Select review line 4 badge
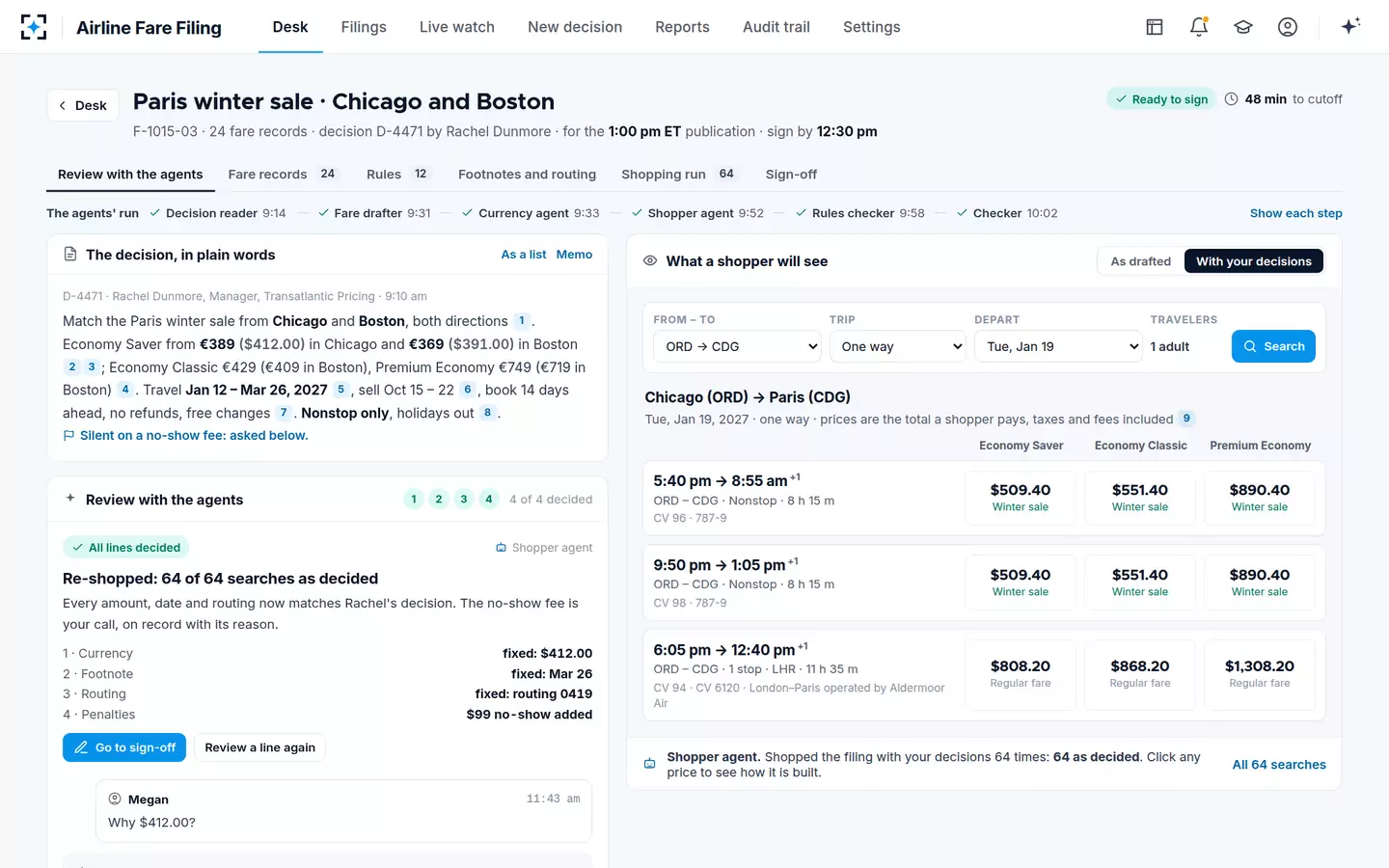The height and width of the screenshot is (868, 1389). (x=489, y=499)
